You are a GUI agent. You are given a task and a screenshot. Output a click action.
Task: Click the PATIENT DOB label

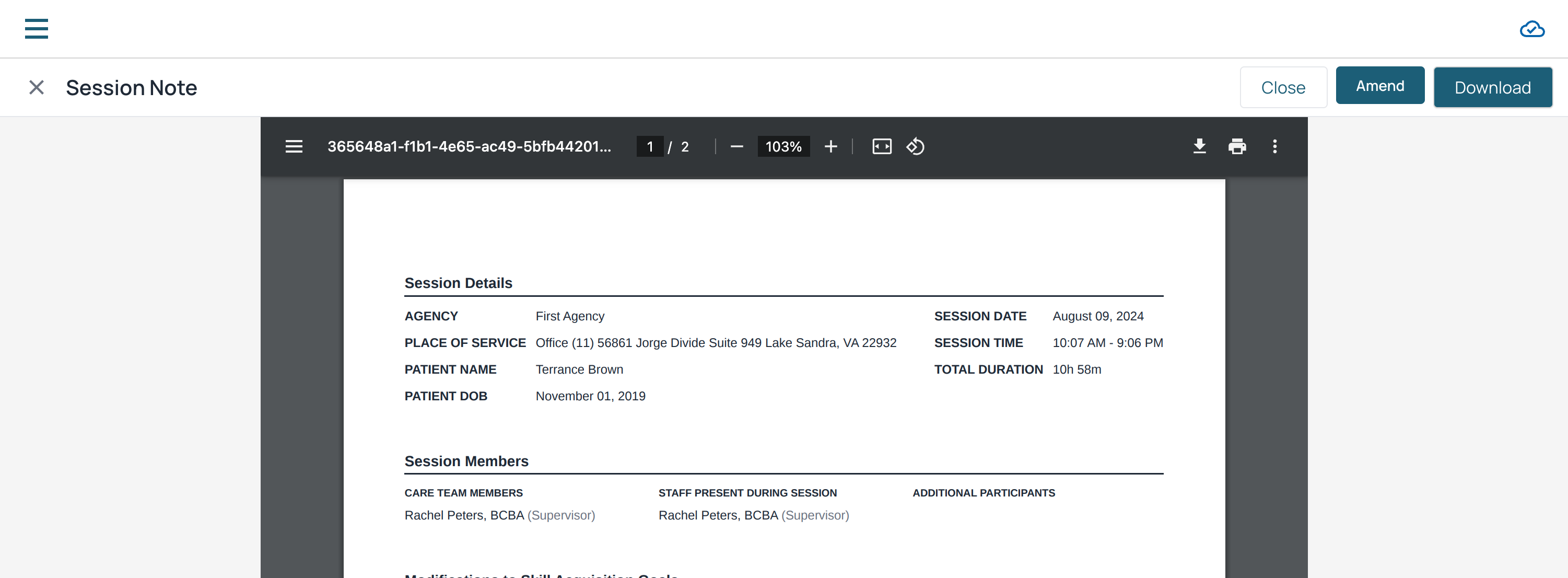pos(446,397)
